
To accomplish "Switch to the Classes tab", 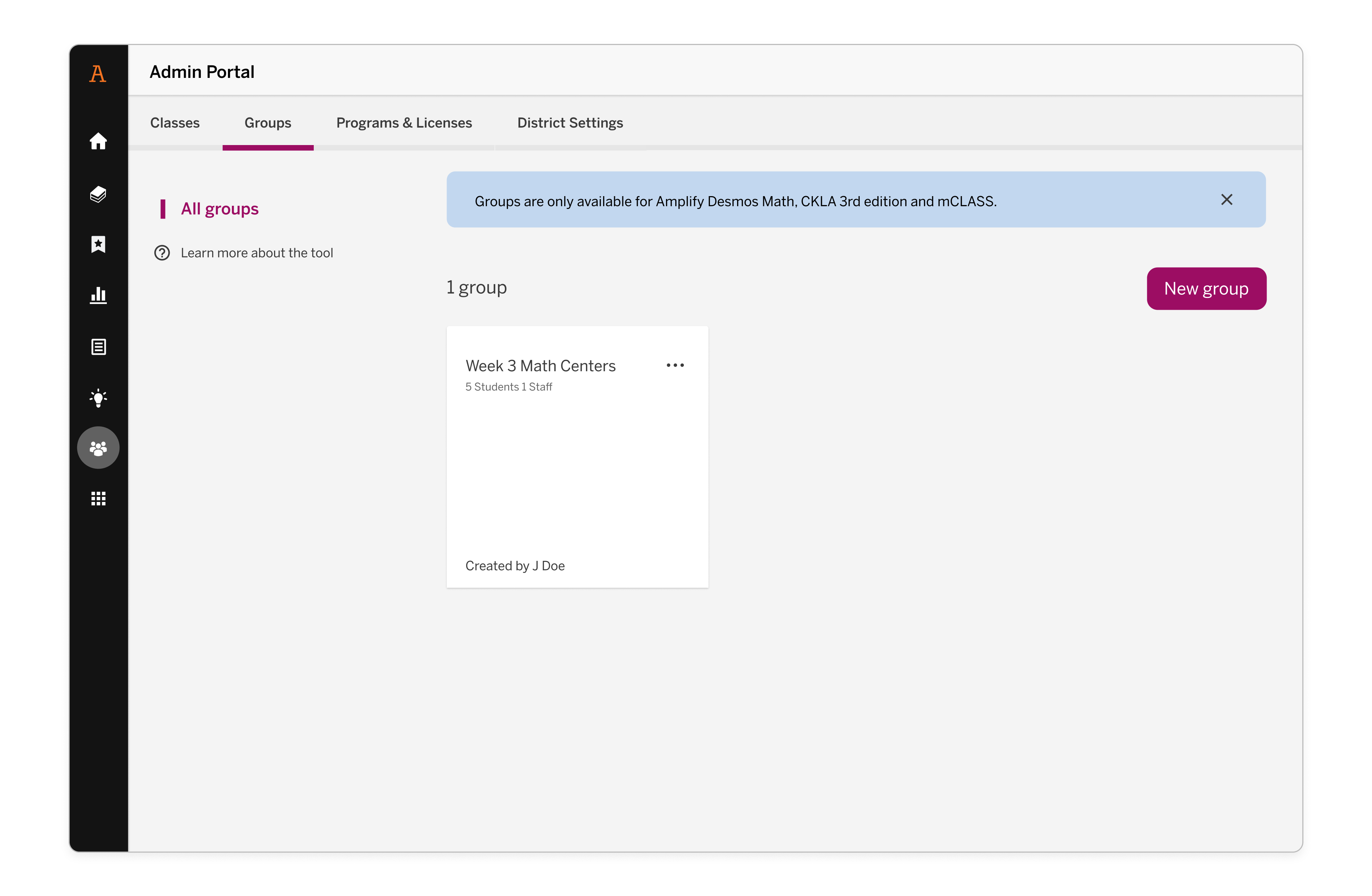I will [x=175, y=122].
